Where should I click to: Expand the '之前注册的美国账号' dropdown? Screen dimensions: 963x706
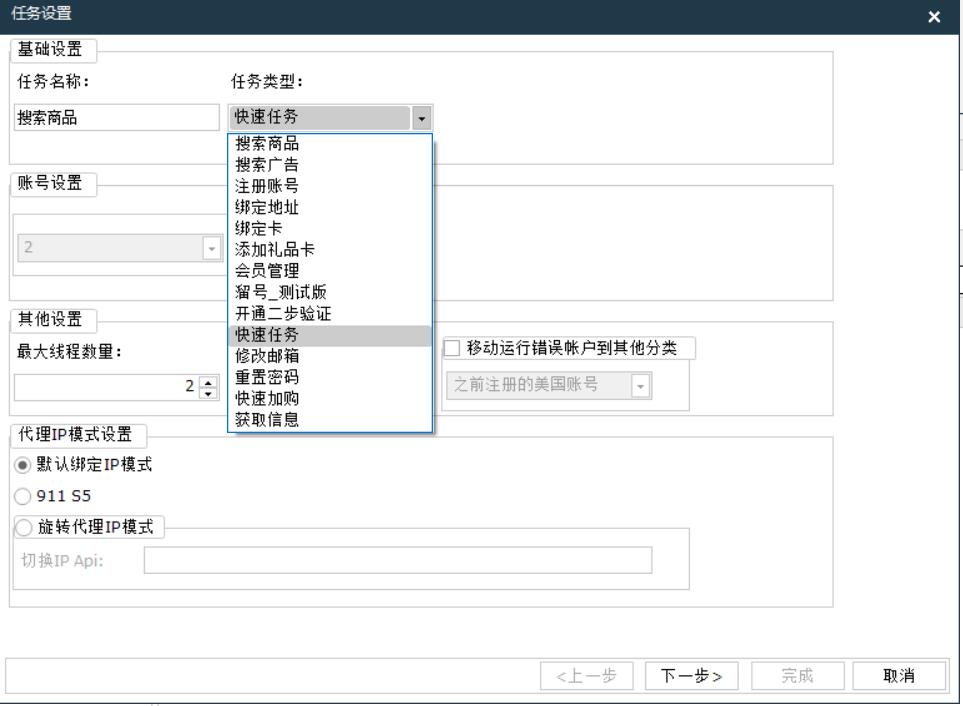point(640,385)
